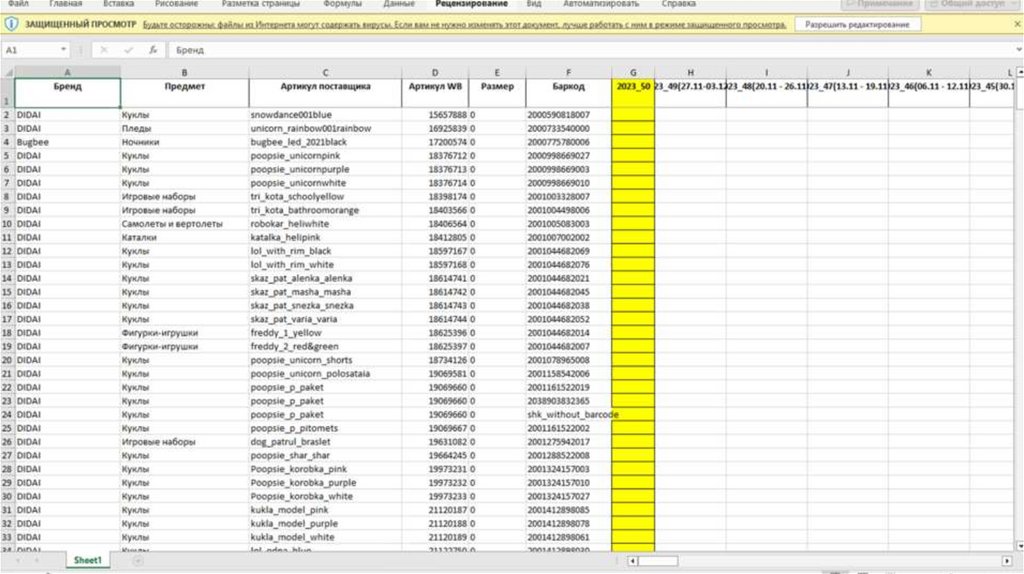Viewport: 1024px width, 574px height.
Task: Switch to the Главная ribbon tab
Action: tap(65, 4)
